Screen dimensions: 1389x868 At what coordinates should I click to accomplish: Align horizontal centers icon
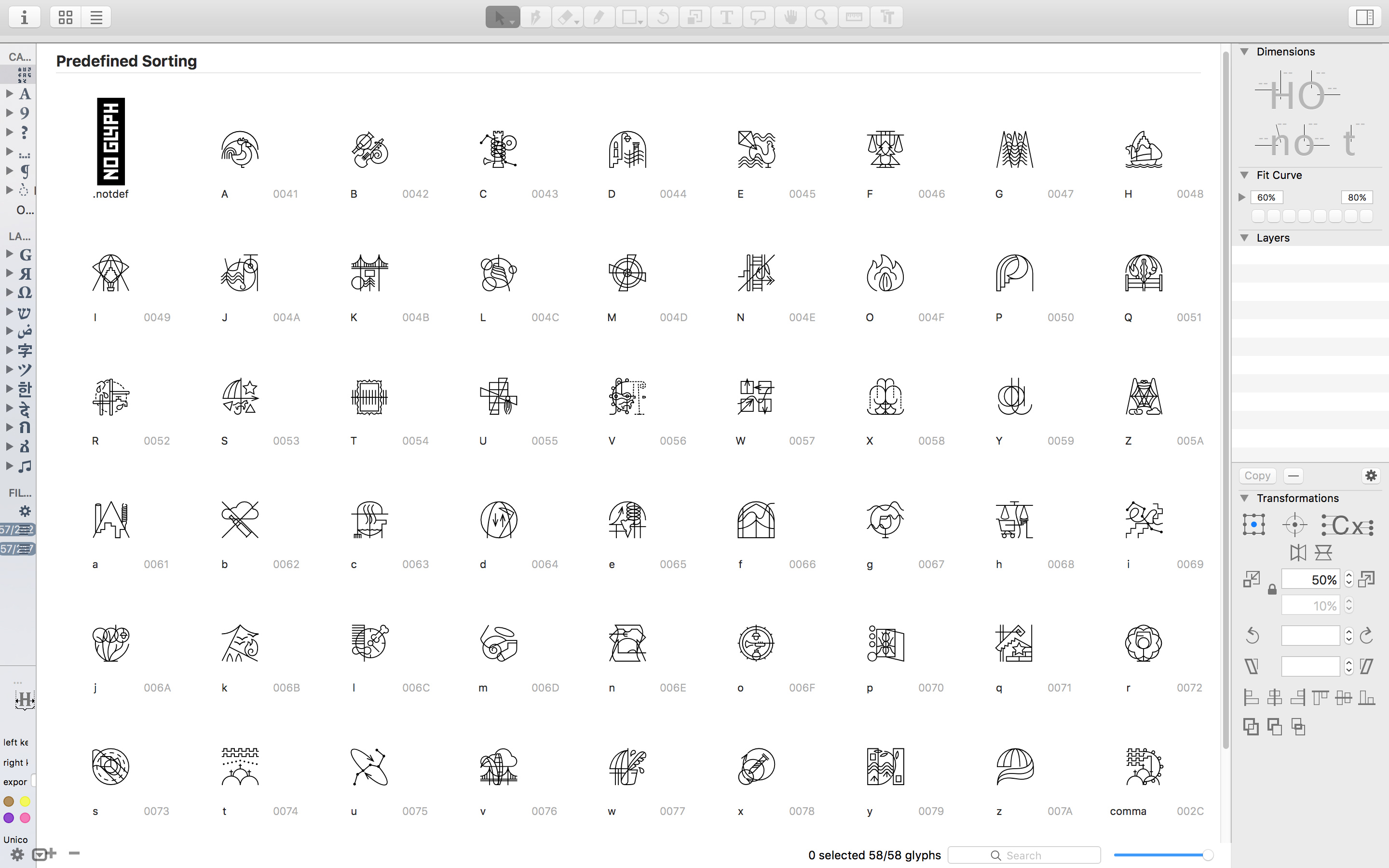point(1274,698)
